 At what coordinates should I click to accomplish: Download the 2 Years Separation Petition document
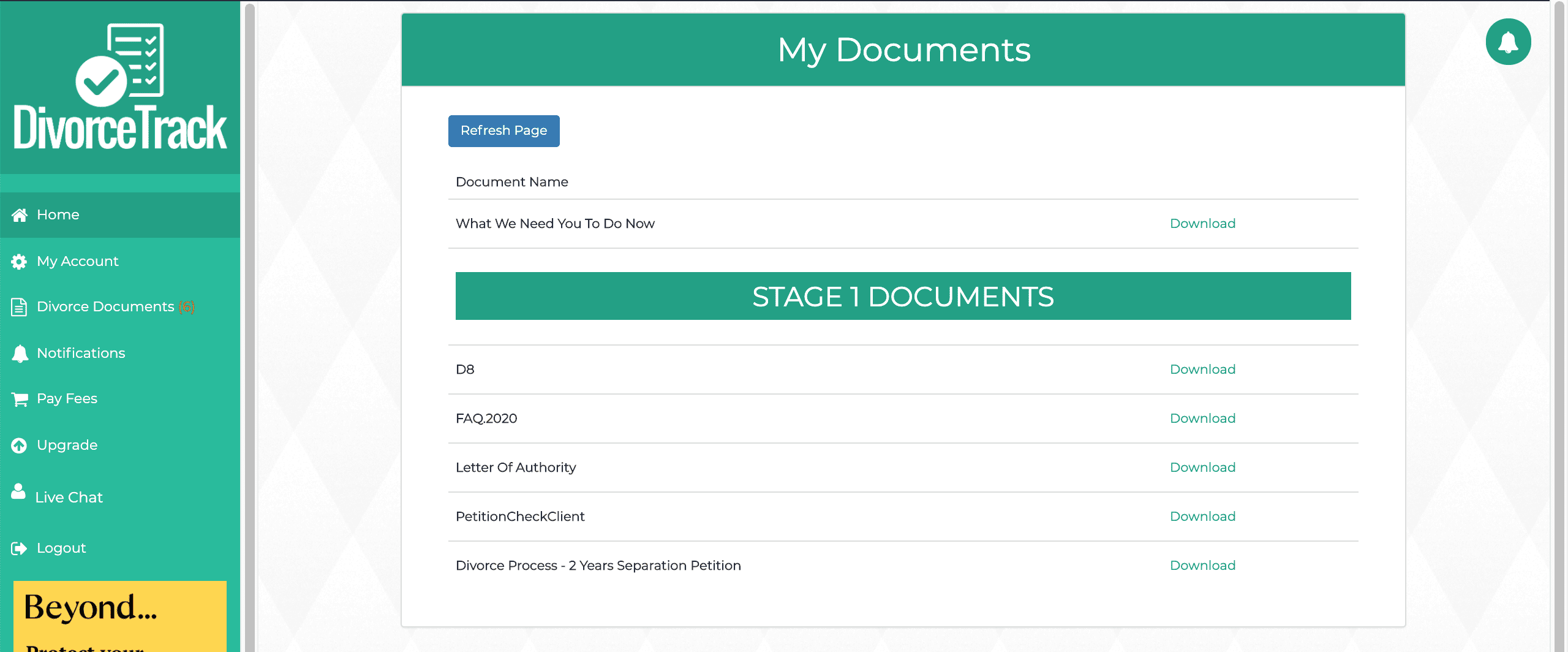pyautogui.click(x=1202, y=566)
